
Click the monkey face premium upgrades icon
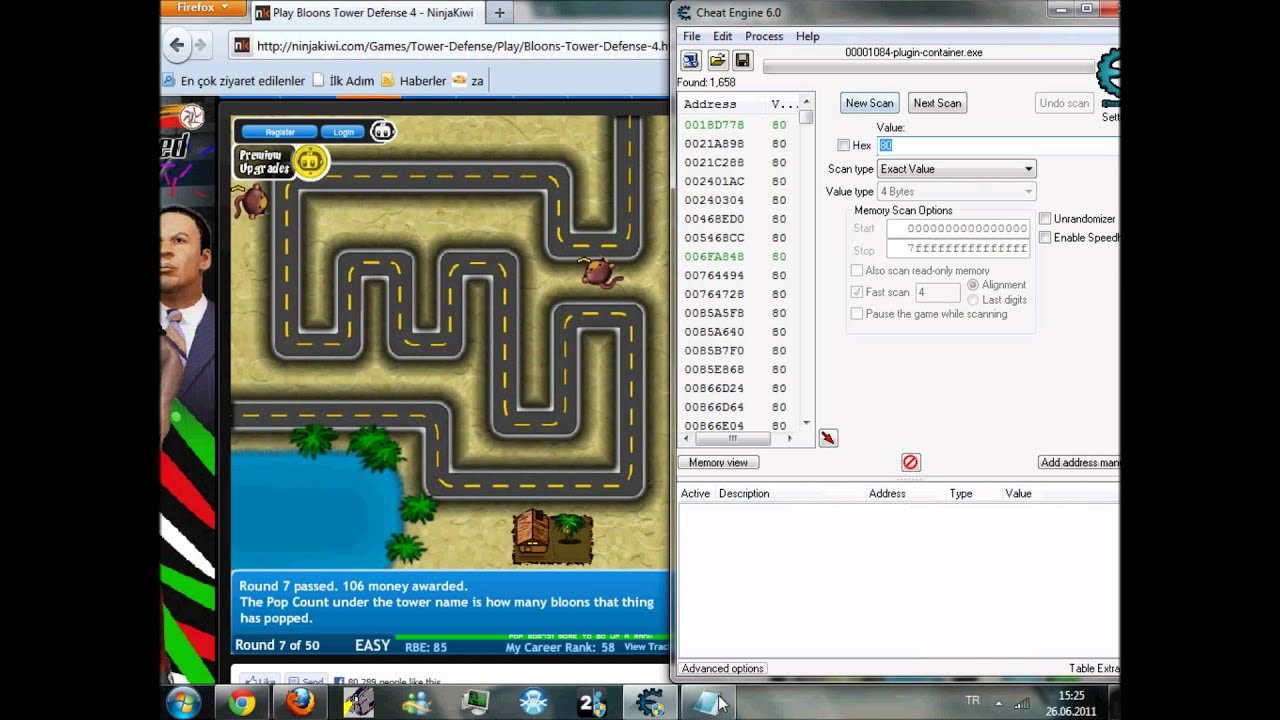pos(311,161)
